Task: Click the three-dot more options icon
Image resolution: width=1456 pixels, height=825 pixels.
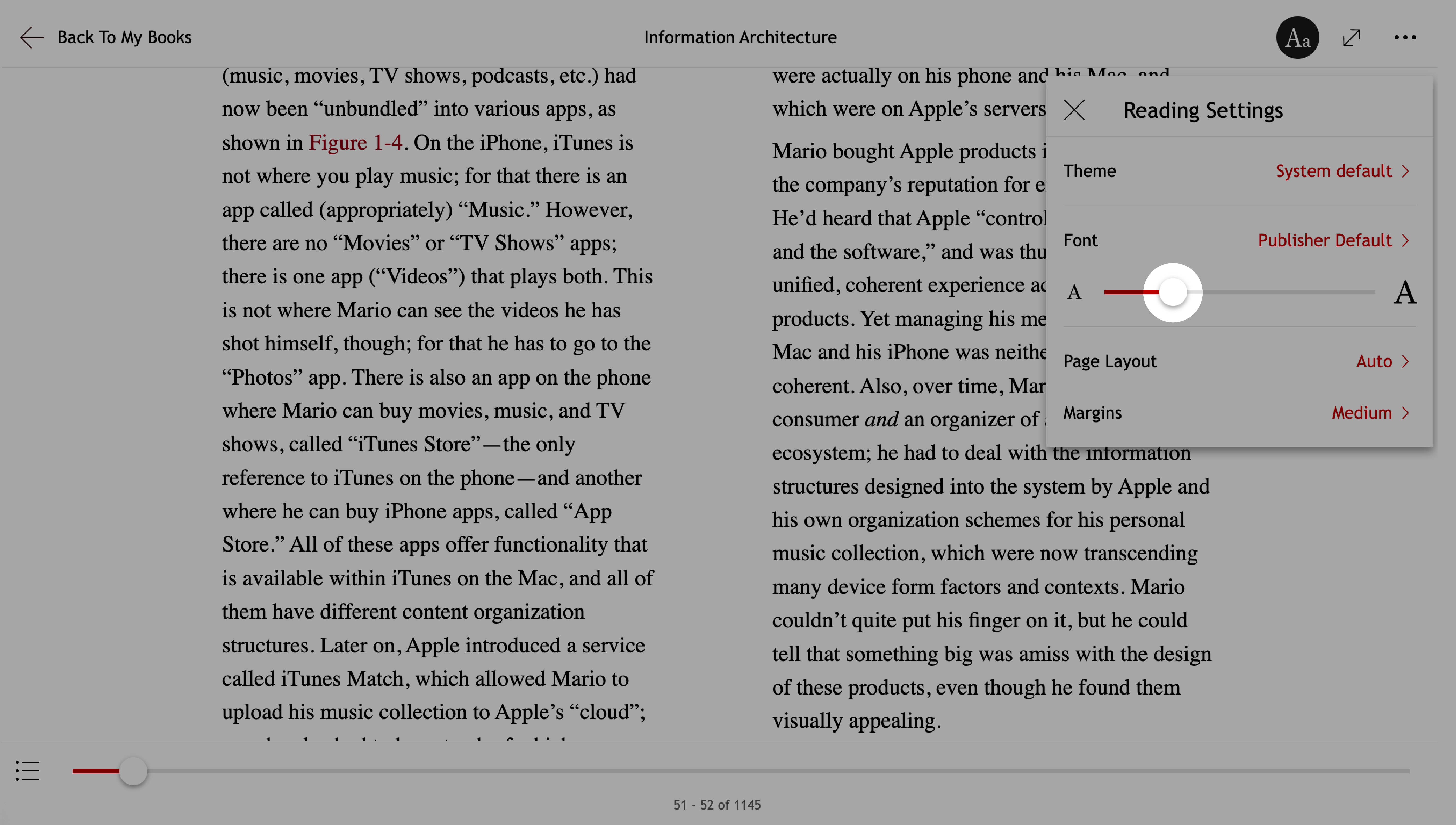Action: point(1406,37)
